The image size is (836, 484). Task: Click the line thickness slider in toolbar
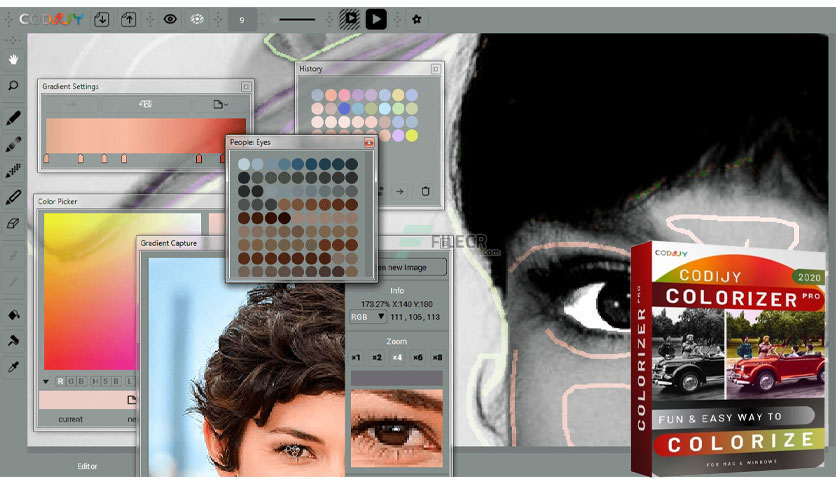297,20
